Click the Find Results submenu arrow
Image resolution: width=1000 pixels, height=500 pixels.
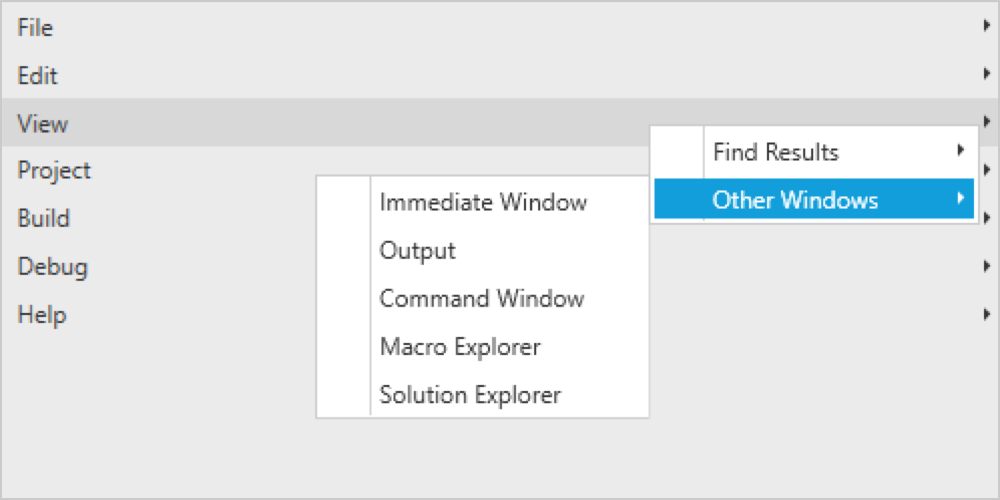(x=960, y=152)
